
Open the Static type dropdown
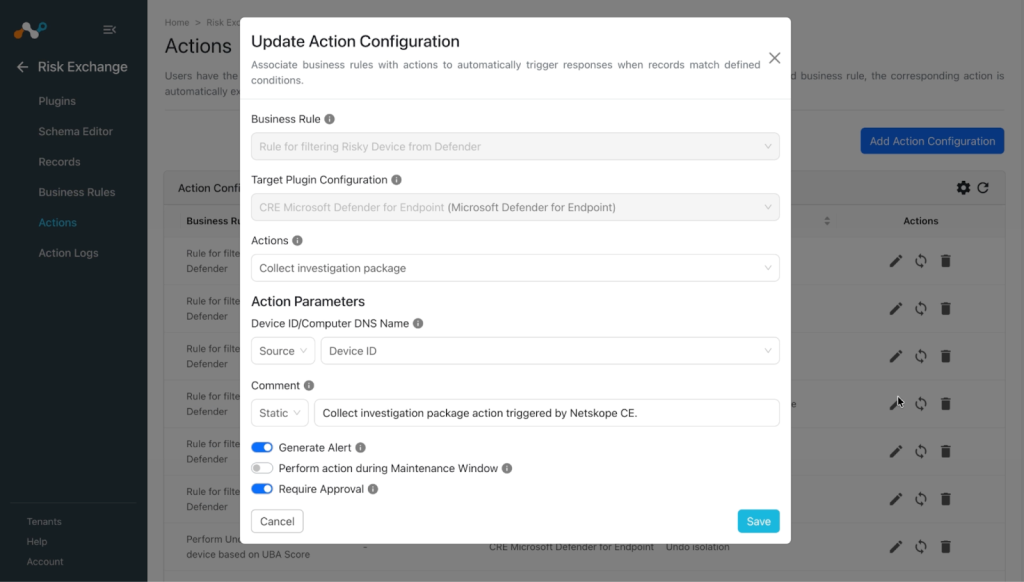coord(280,413)
